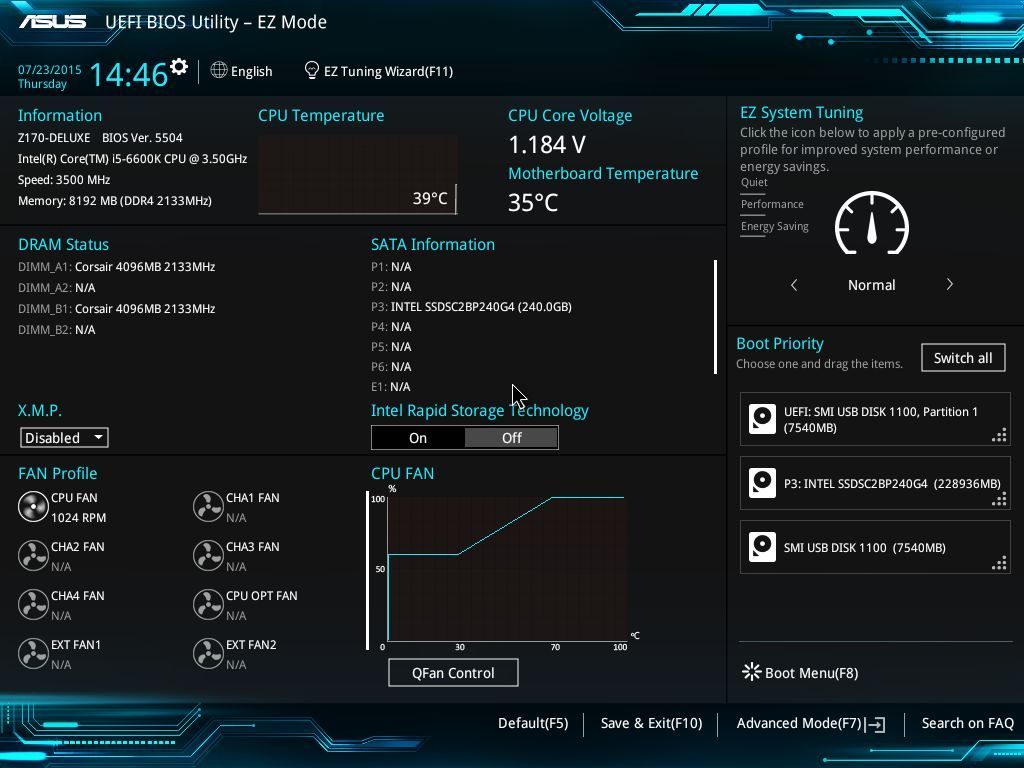Select the CHA1 FAN icon
The height and width of the screenshot is (768, 1024).
pos(208,507)
